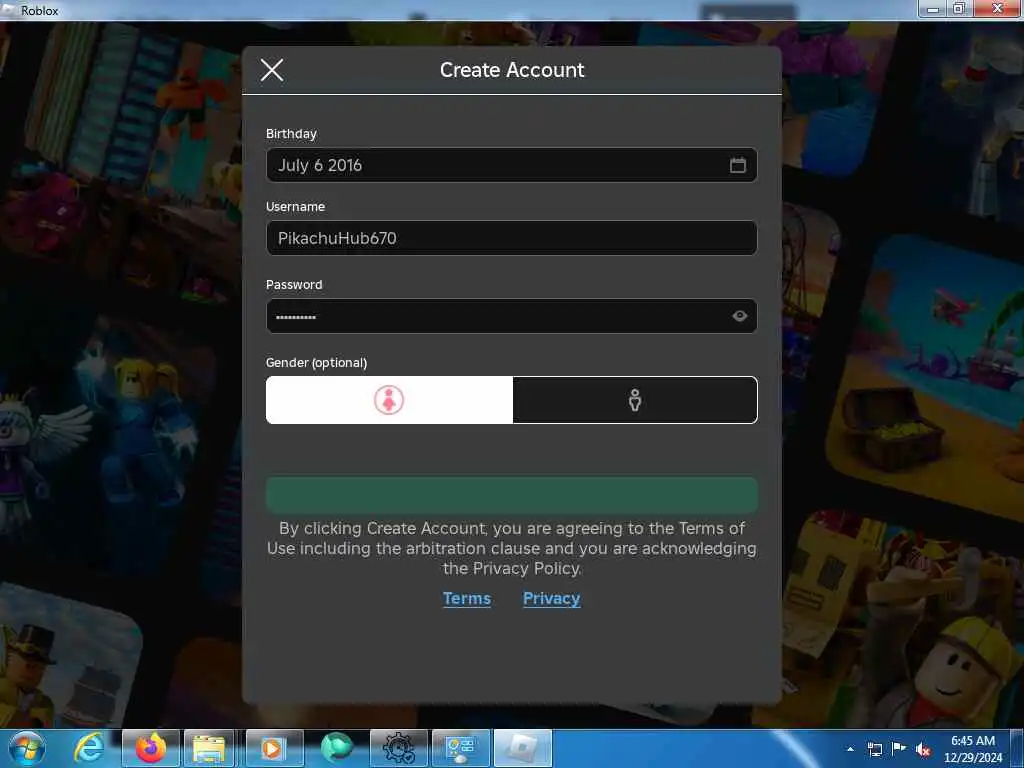Open the Control Panel taskbar icon
The image size is (1024, 768).
460,748
